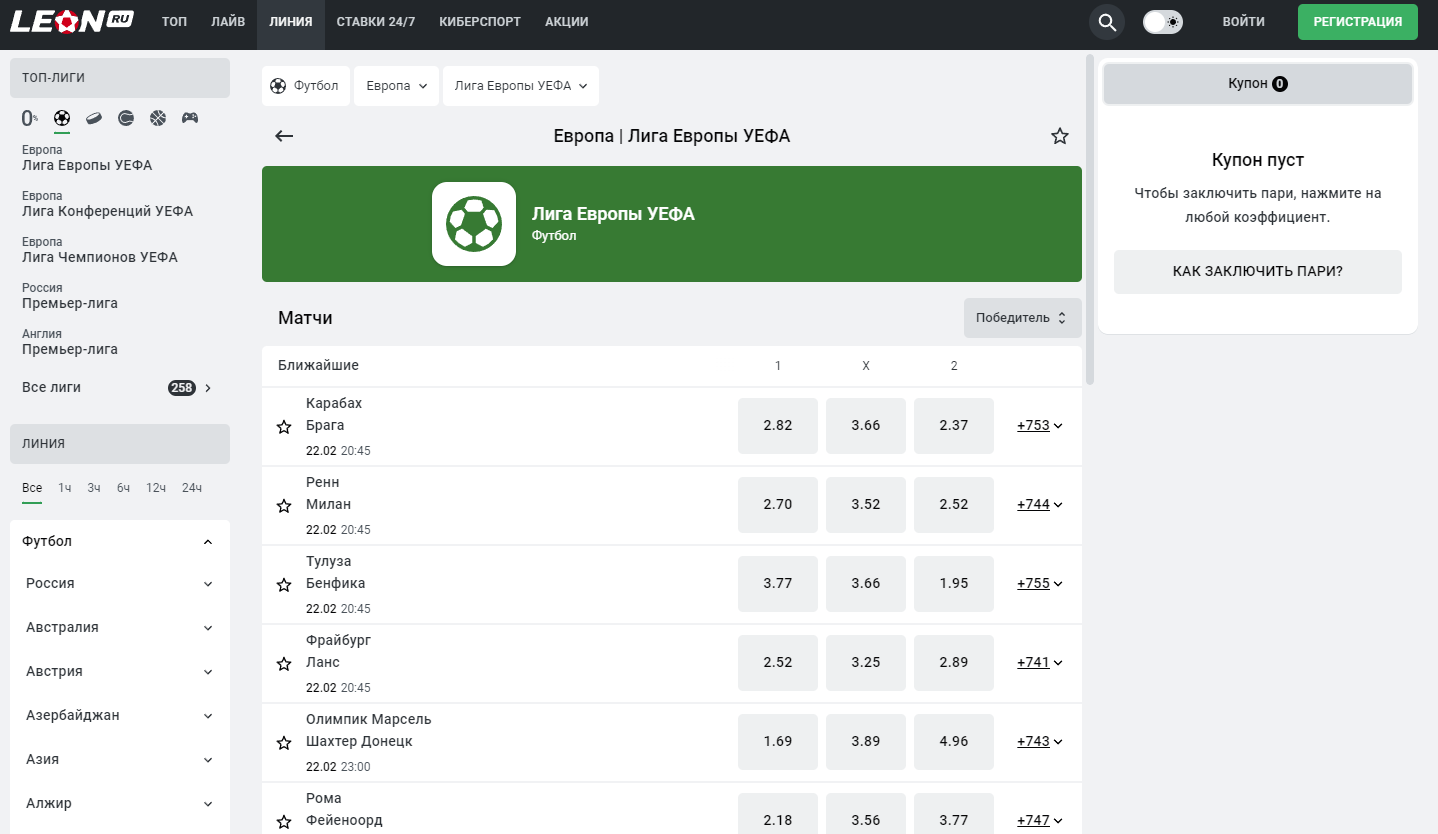Open Россия Премьер-лига in top leagues
Viewport: 1438px width, 834px height.
(70, 296)
